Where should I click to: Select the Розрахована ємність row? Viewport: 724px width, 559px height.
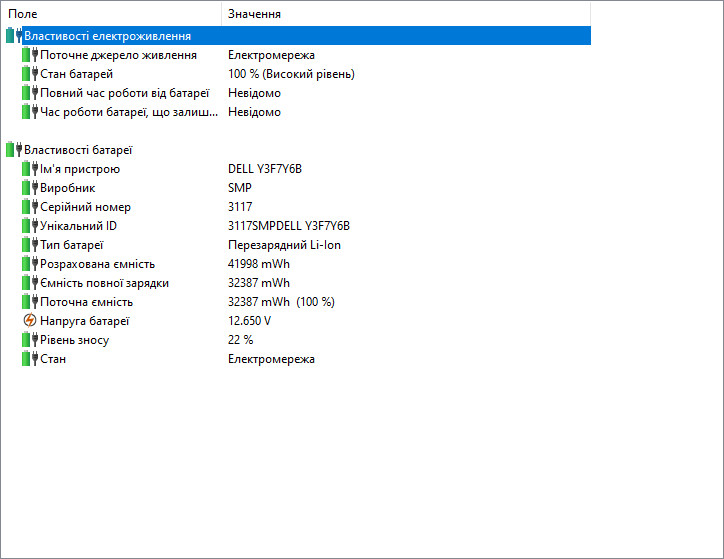pyautogui.click(x=97, y=264)
